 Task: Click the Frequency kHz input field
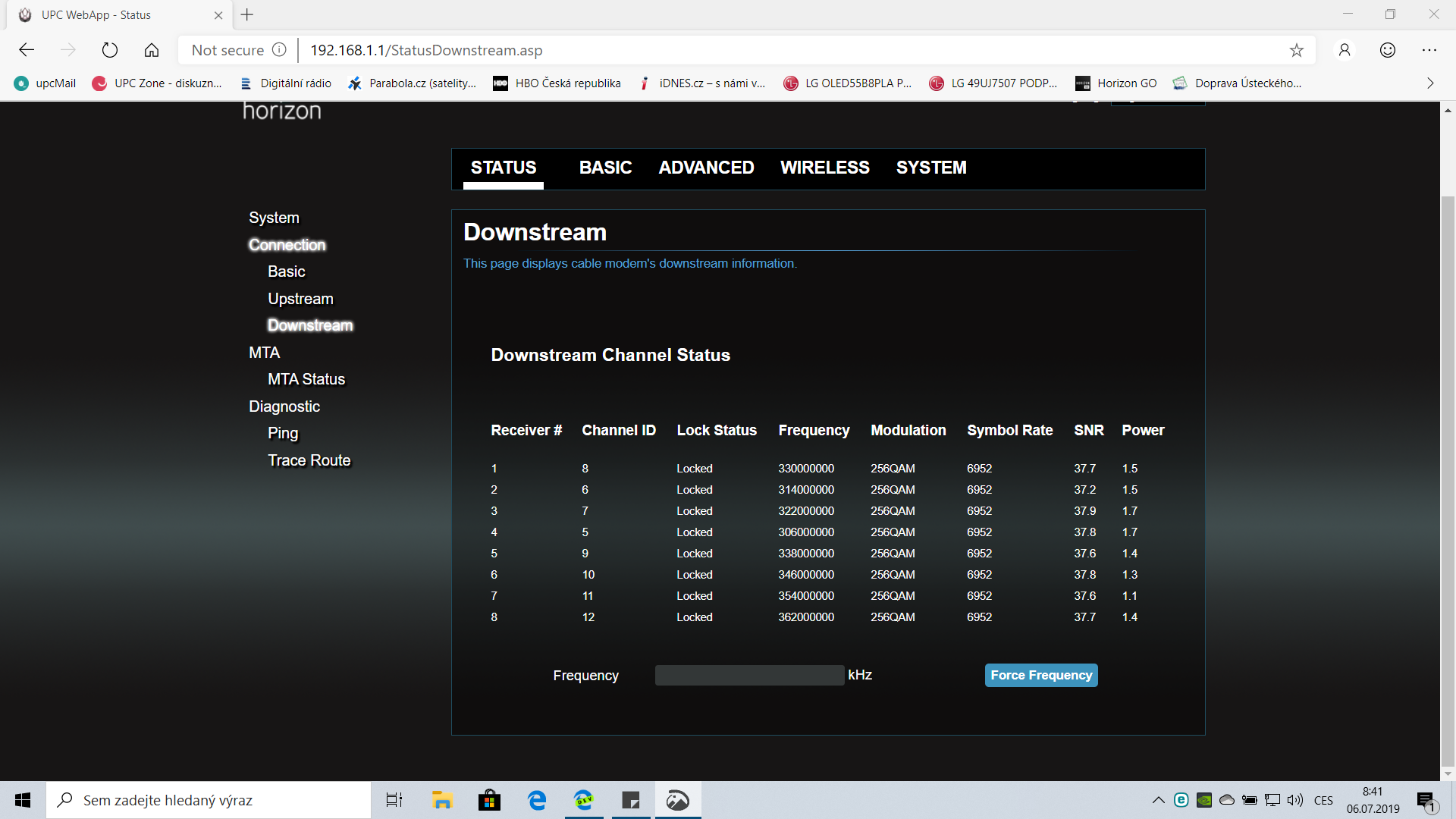[749, 675]
